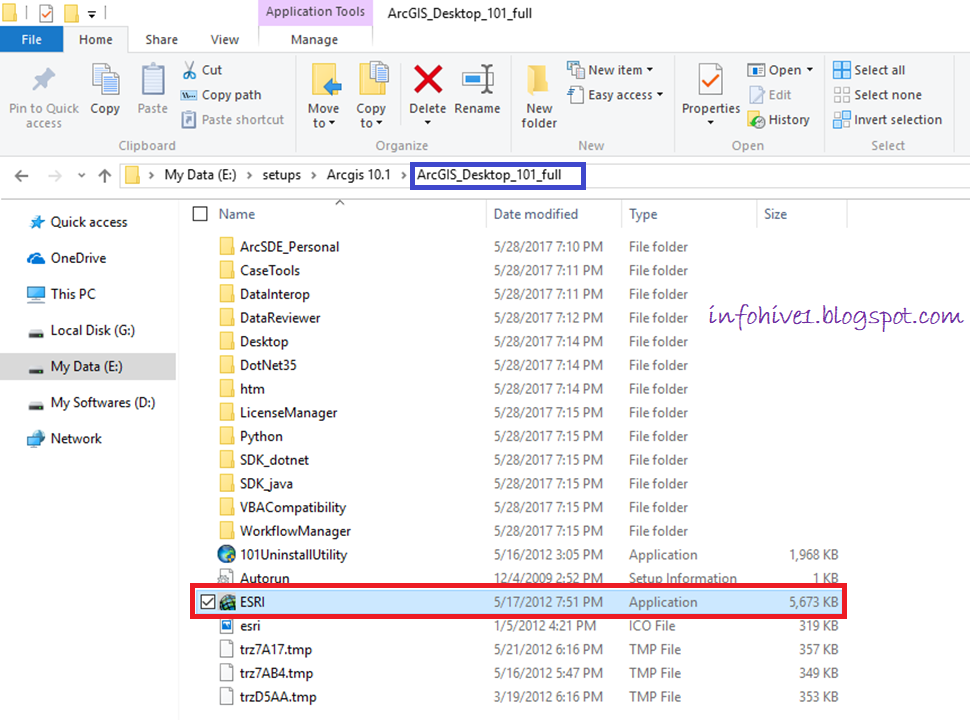Click the Quick access star icon
The image size is (970, 720).
pyautogui.click(x=36, y=222)
